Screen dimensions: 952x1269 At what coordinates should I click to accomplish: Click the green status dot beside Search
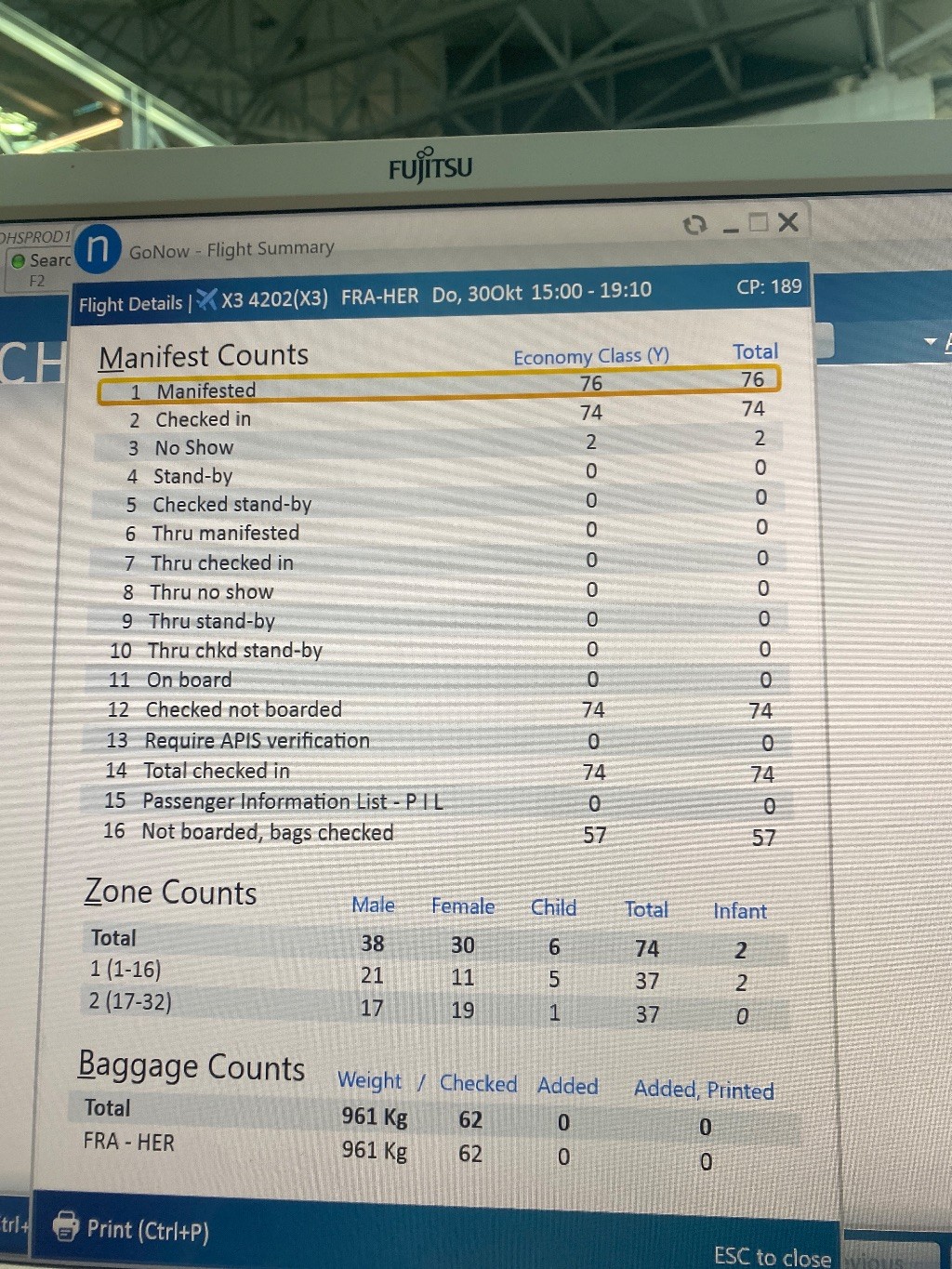click(18, 261)
